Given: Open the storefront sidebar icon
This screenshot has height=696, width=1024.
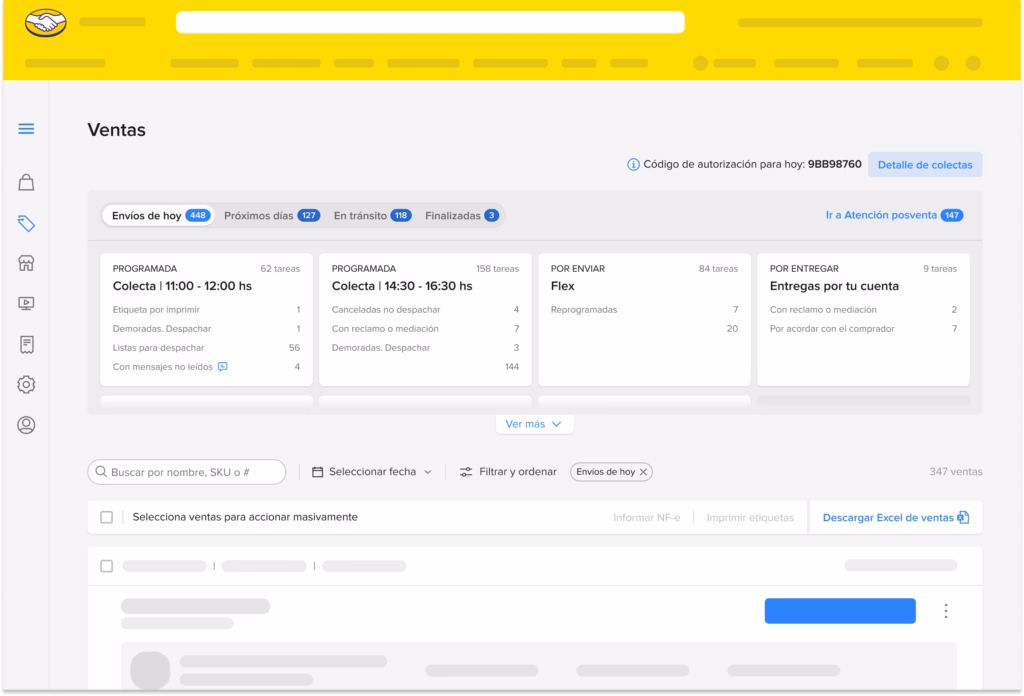Looking at the screenshot, I should [x=26, y=263].
